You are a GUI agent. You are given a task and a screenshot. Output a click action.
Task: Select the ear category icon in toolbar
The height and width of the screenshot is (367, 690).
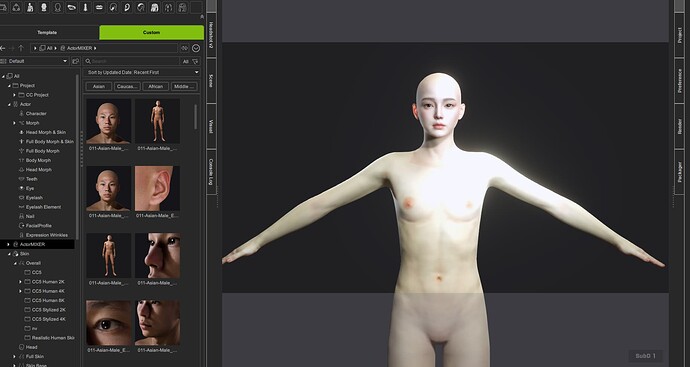coord(127,7)
